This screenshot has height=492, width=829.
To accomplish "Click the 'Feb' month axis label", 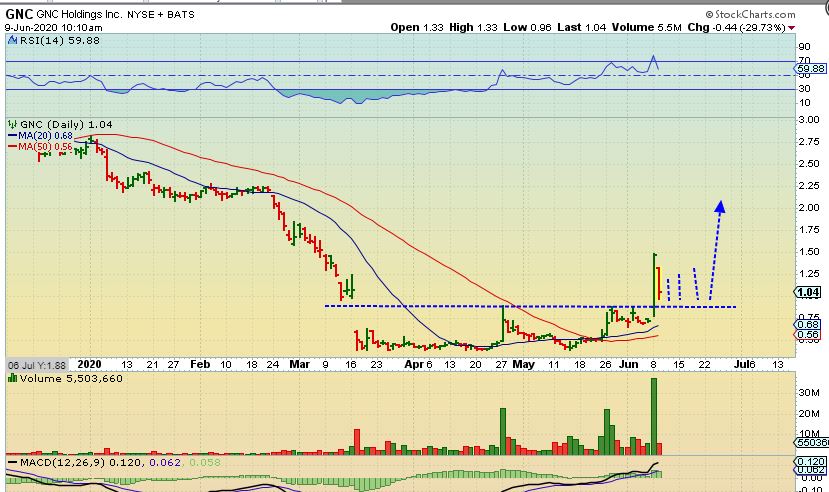I will [200, 364].
